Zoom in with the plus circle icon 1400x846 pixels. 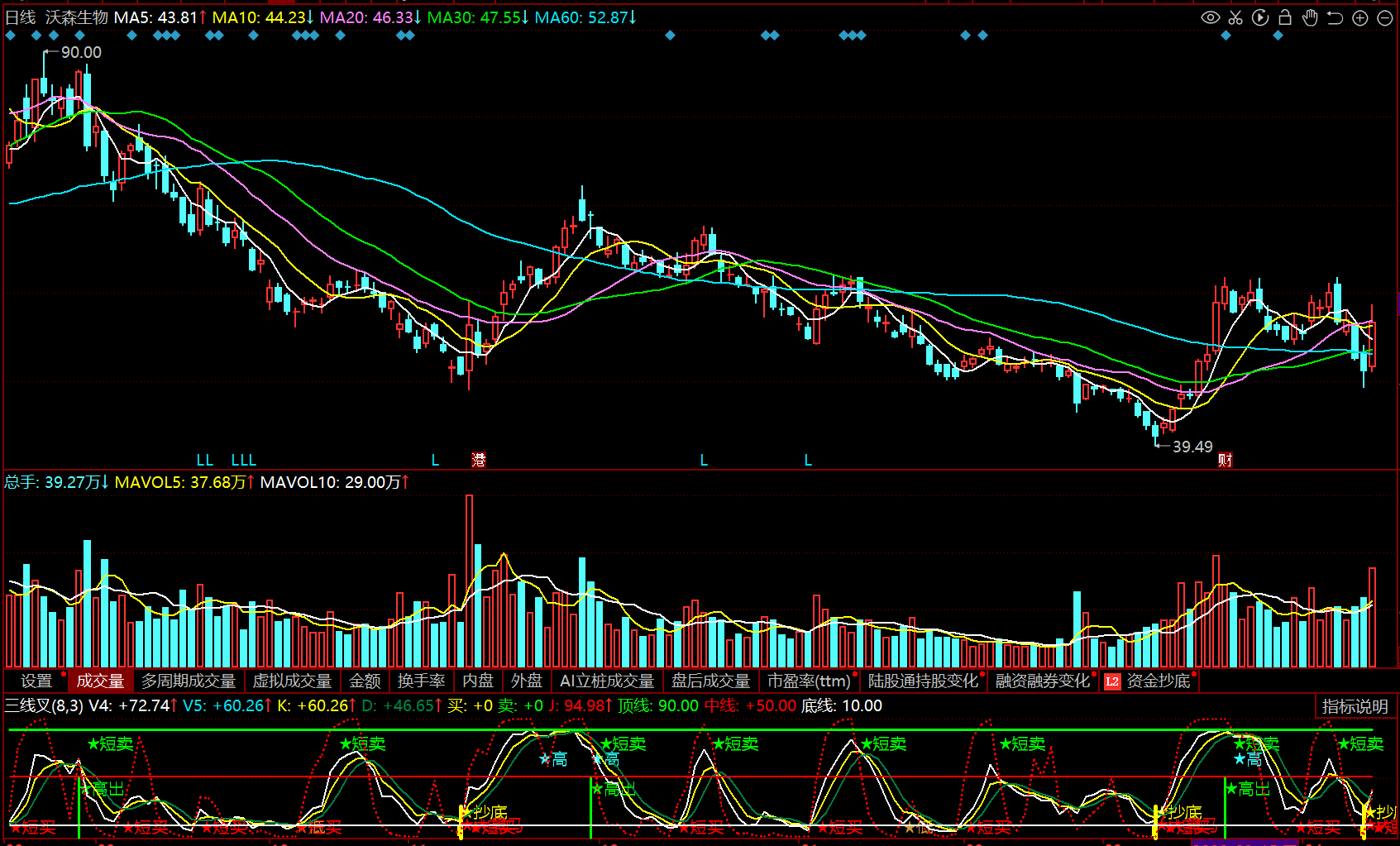coord(1360,17)
